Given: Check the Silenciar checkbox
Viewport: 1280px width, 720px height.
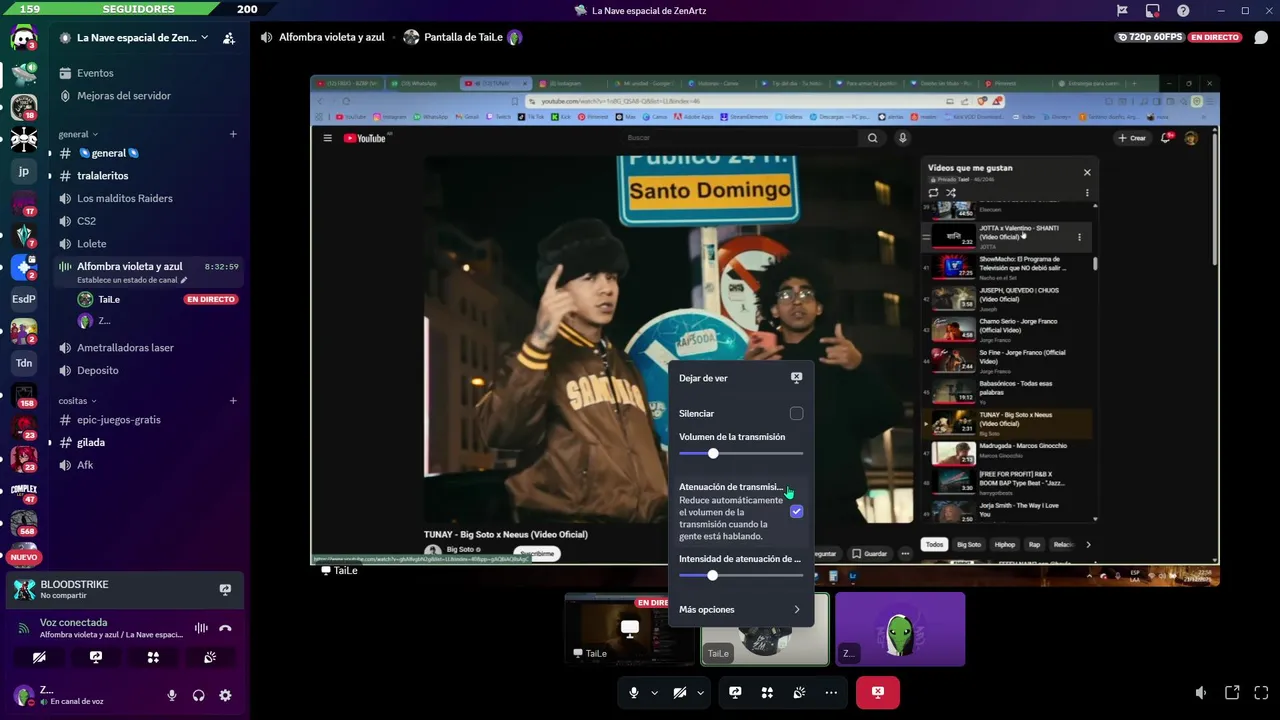Looking at the screenshot, I should tap(796, 413).
